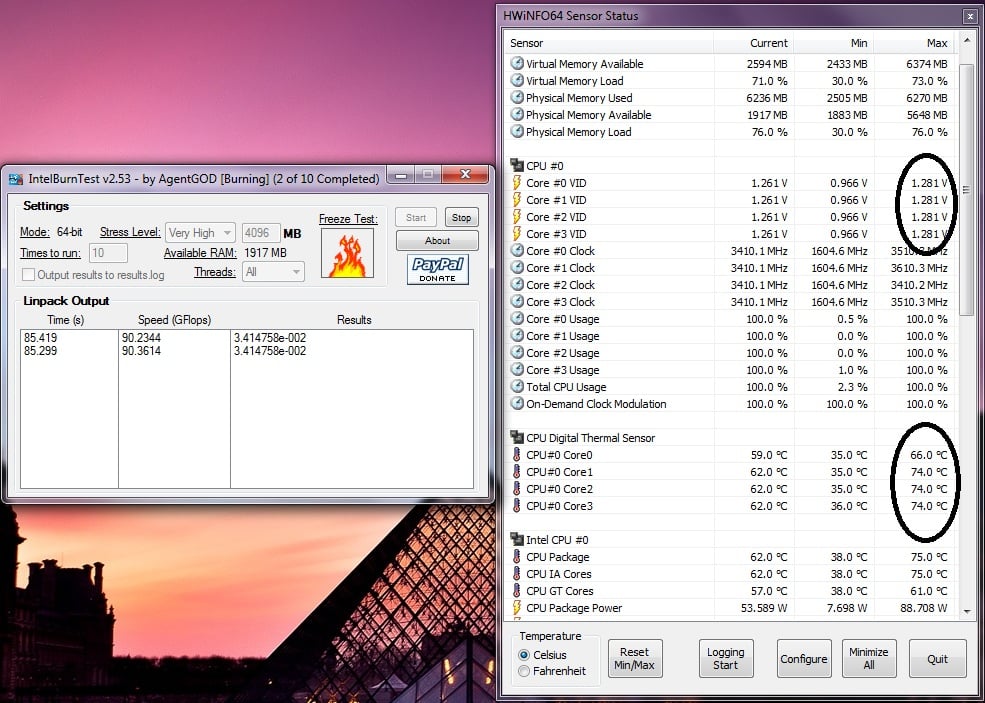The image size is (985, 703).
Task: Close the HWiNFO64 Sensor Status window
Action: click(970, 17)
